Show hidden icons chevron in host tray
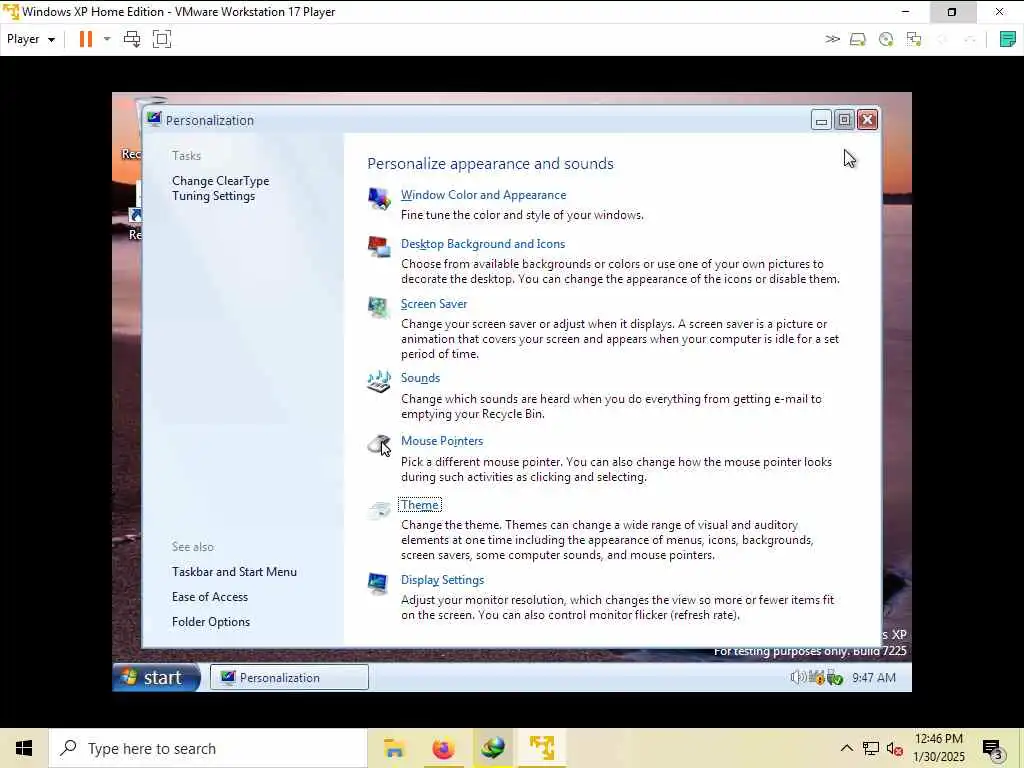This screenshot has height=768, width=1024. [846, 748]
